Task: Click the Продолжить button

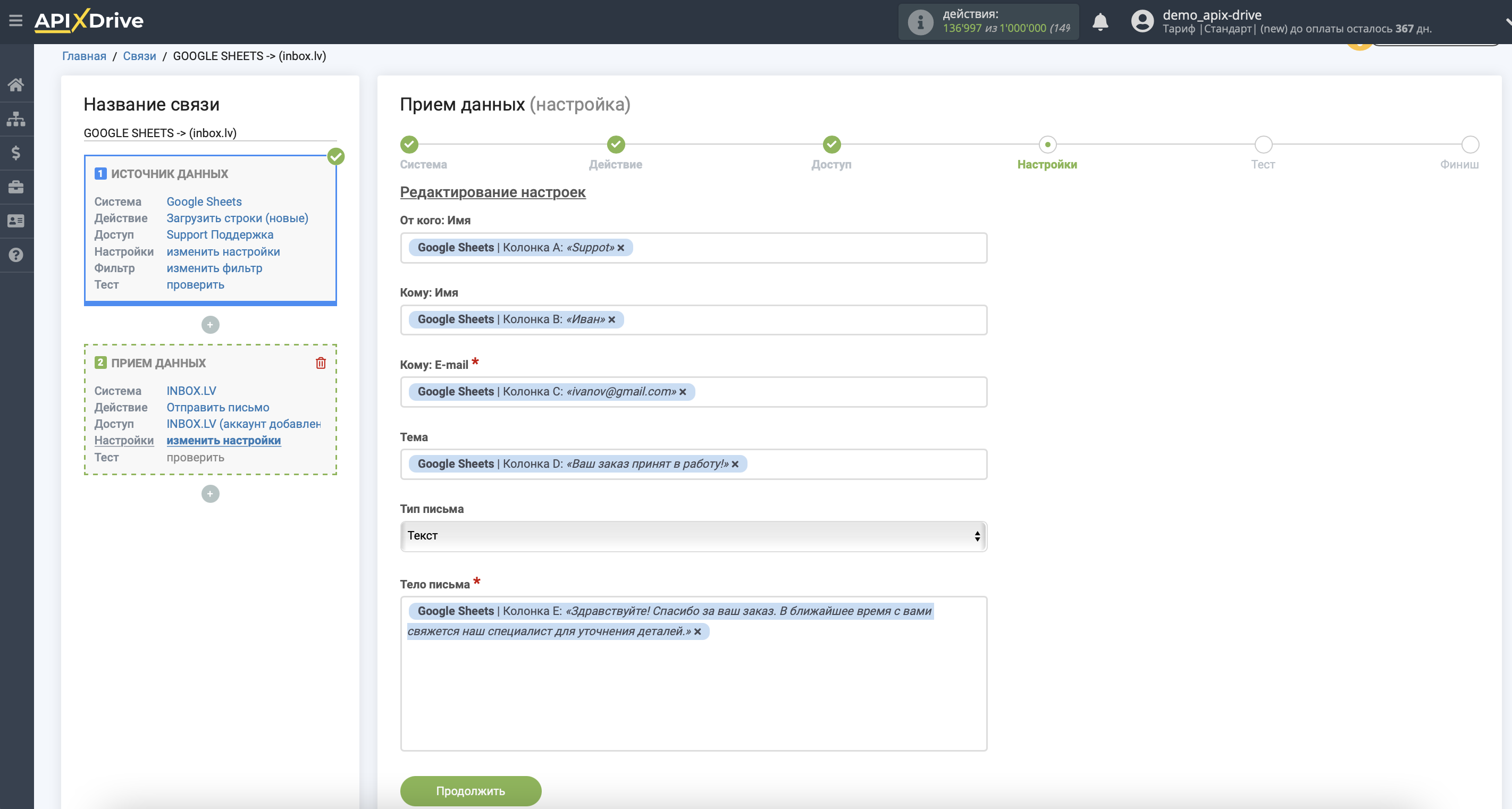Action: (x=471, y=791)
